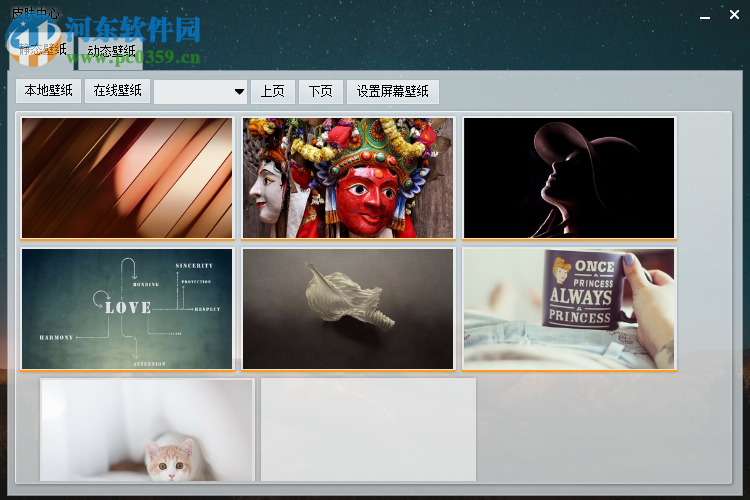The width and height of the screenshot is (750, 500).
Task: Pick the LOVE chalkboard wallpaper
Action: coord(127,309)
